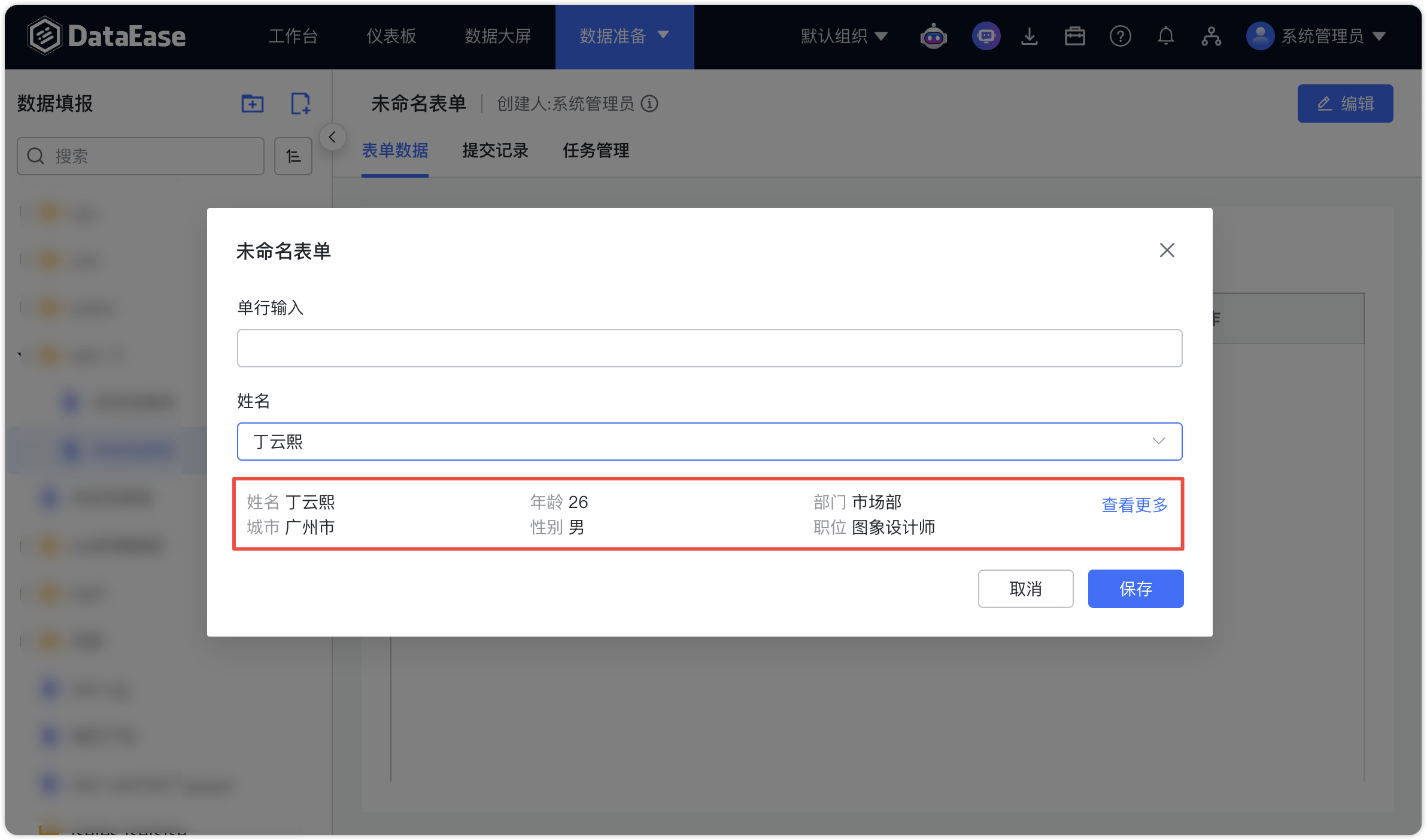The height and width of the screenshot is (840, 1427).
Task: Go to the 仪表板 menu
Action: [391, 36]
